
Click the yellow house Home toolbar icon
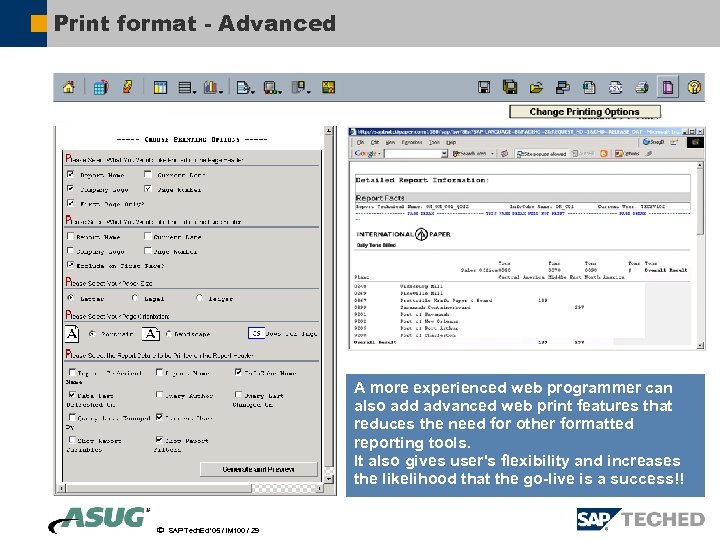click(69, 87)
